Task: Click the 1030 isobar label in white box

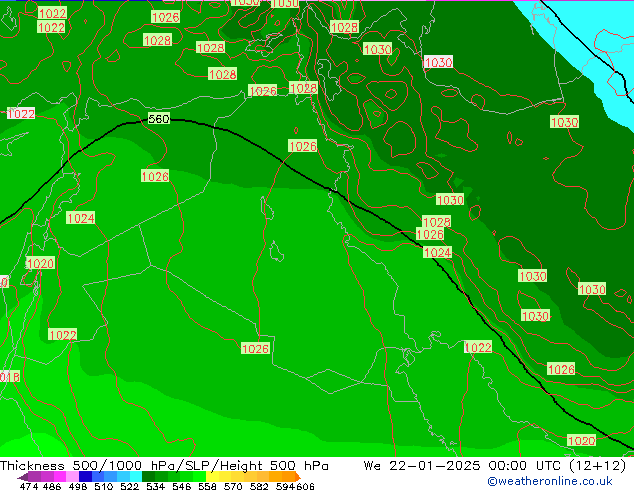Action: [438, 62]
